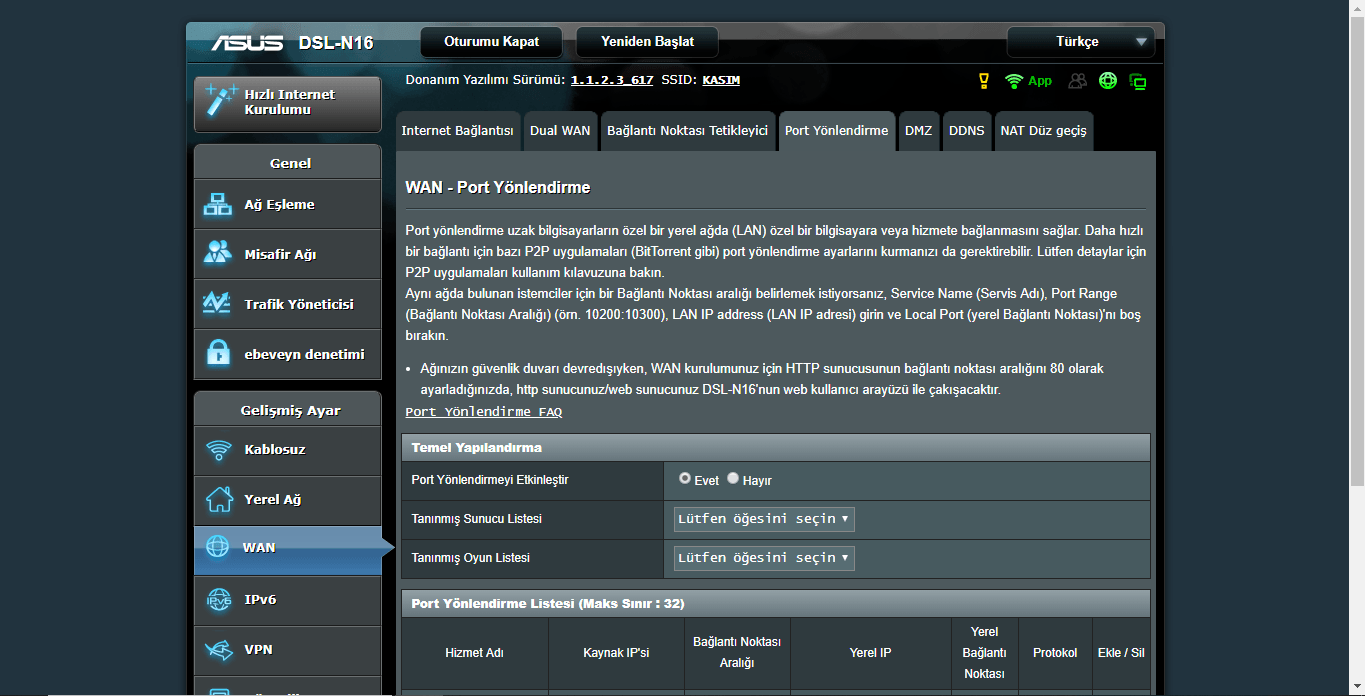The width and height of the screenshot is (1365, 696).
Task: Click the green Wi-Fi App icon
Action: (x=1028, y=81)
